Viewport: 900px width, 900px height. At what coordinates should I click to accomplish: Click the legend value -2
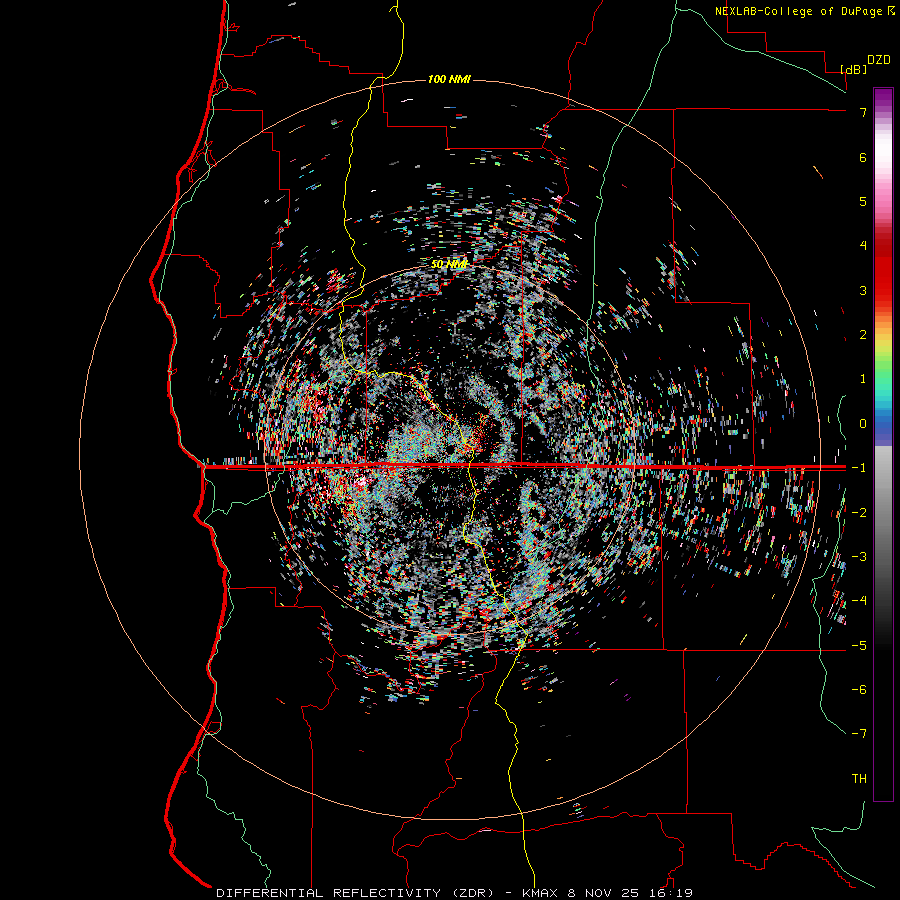(x=859, y=512)
